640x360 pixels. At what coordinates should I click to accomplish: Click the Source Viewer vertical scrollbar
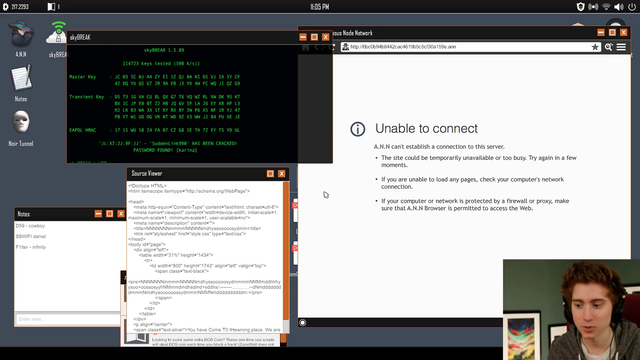click(286, 251)
